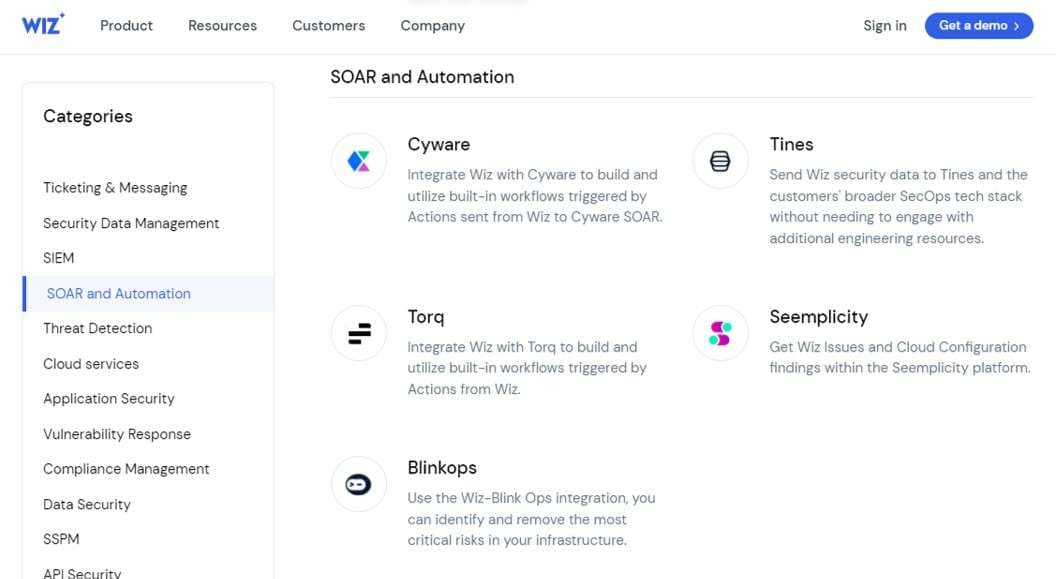The width and height of the screenshot is (1056, 579).
Task: Select the Vulnerability Response category
Action: (117, 434)
